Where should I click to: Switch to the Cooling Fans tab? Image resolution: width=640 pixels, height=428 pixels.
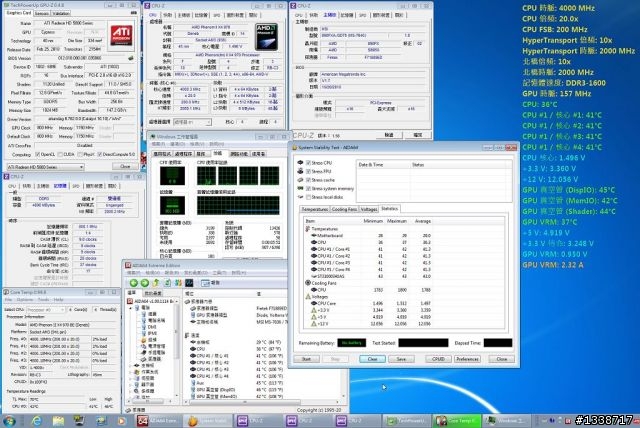coord(344,209)
